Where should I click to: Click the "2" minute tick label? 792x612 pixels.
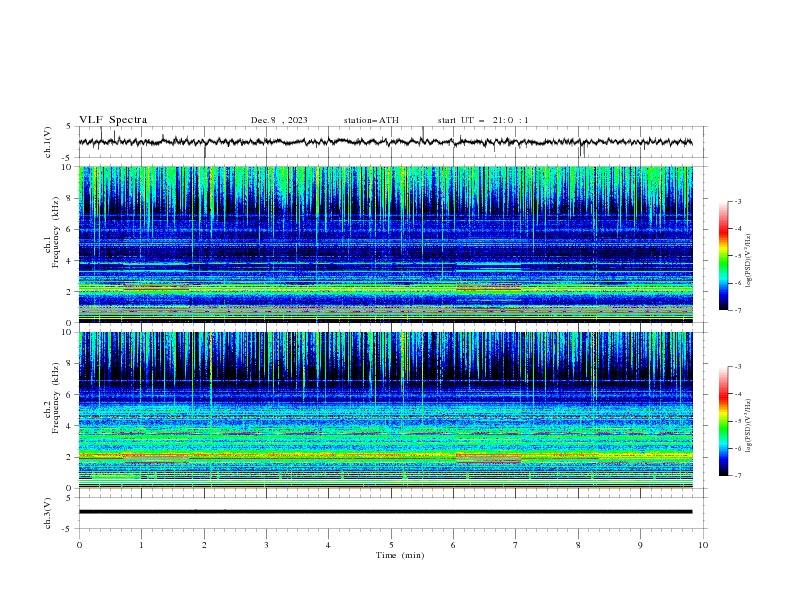pyautogui.click(x=204, y=545)
